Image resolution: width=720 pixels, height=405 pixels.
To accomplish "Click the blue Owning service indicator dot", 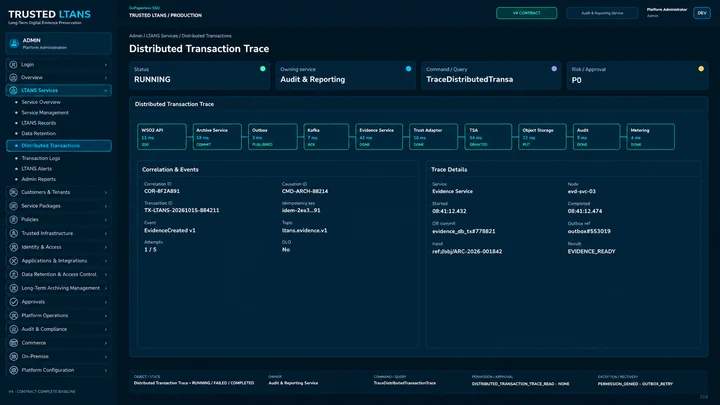I will 408,69.
